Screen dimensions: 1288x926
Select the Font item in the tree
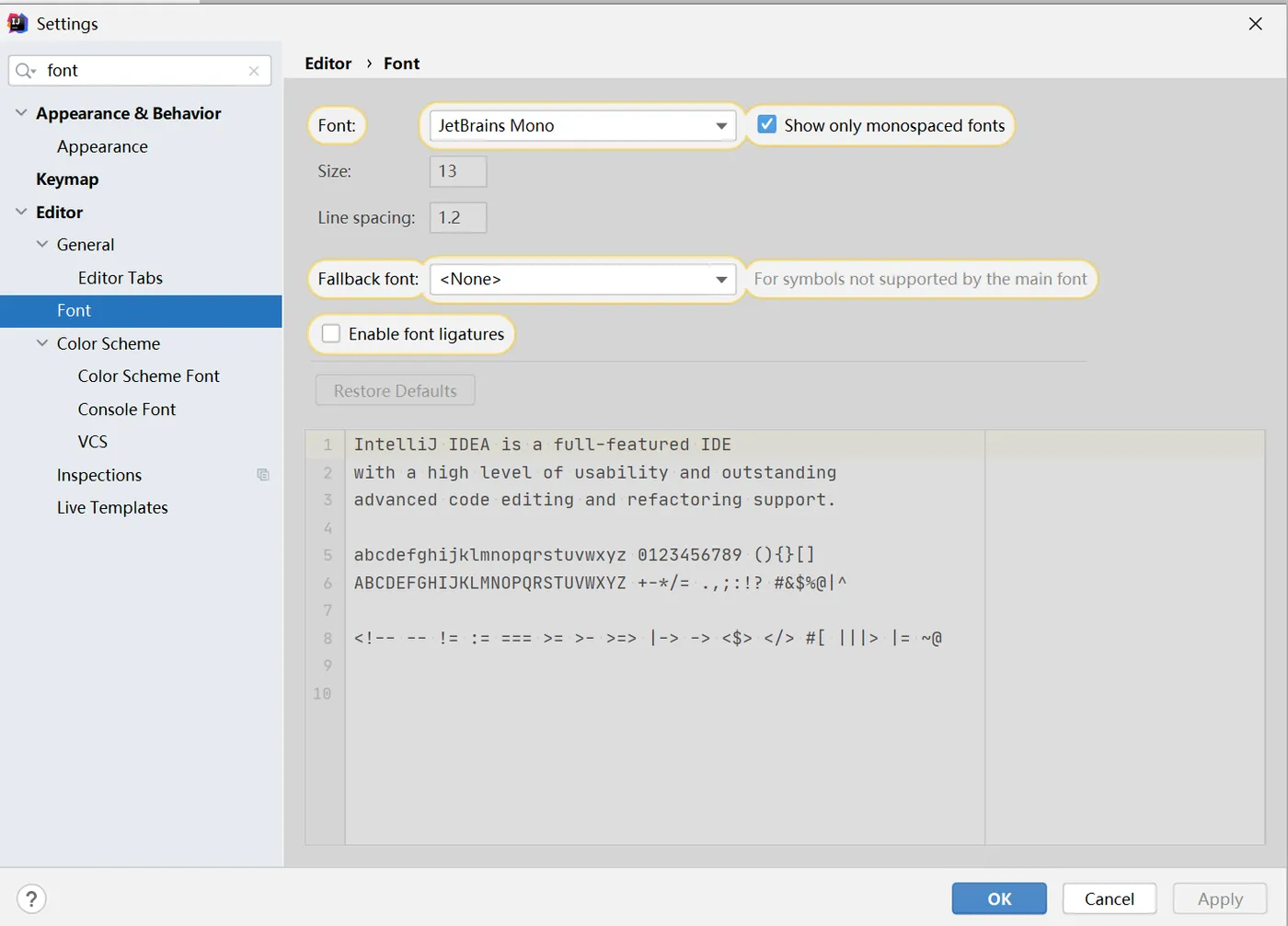click(x=141, y=311)
